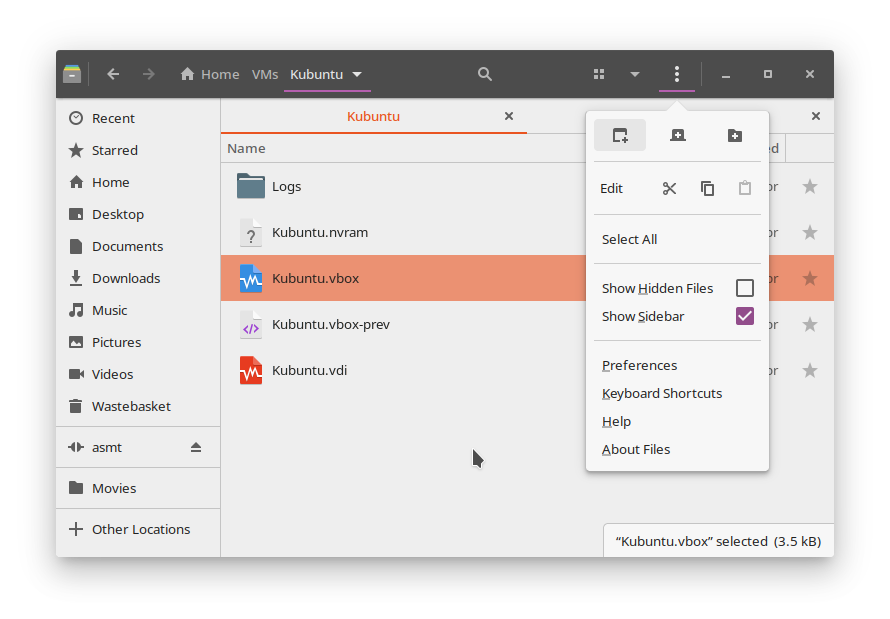890x619 pixels.
Task: Open Pictures in sidebar
Action: coord(138,342)
